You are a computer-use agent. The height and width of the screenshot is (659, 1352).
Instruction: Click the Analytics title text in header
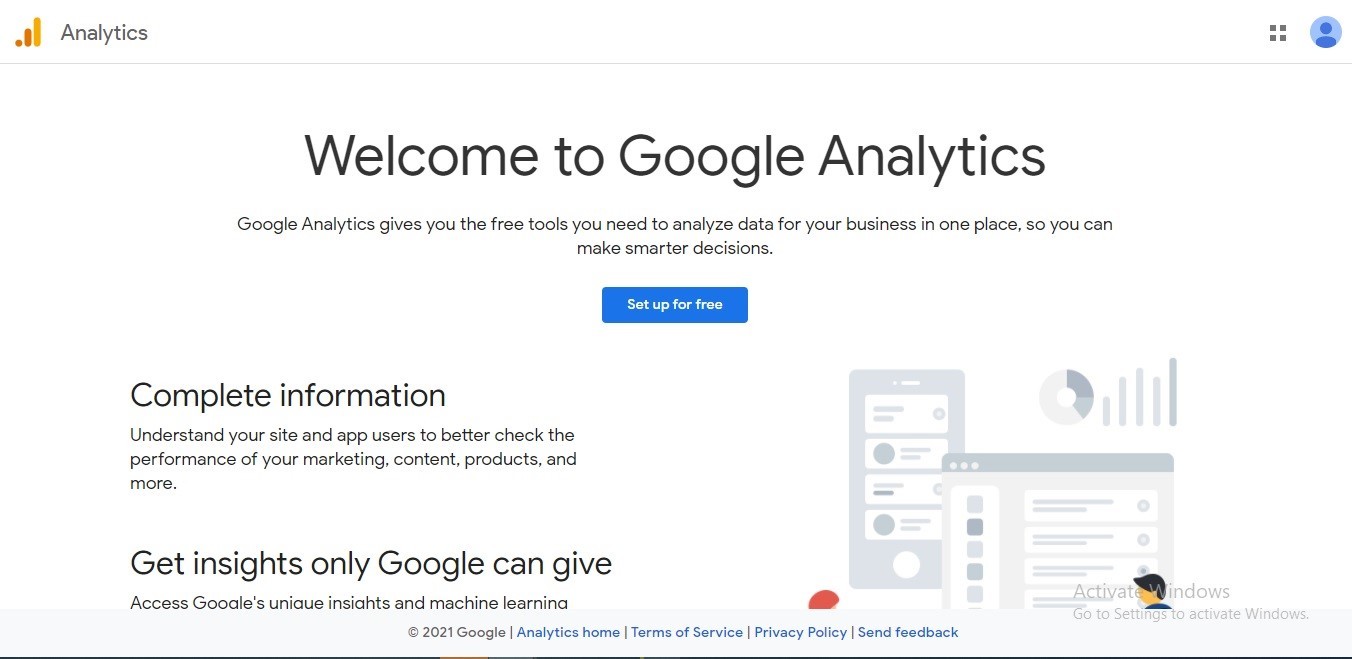104,33
